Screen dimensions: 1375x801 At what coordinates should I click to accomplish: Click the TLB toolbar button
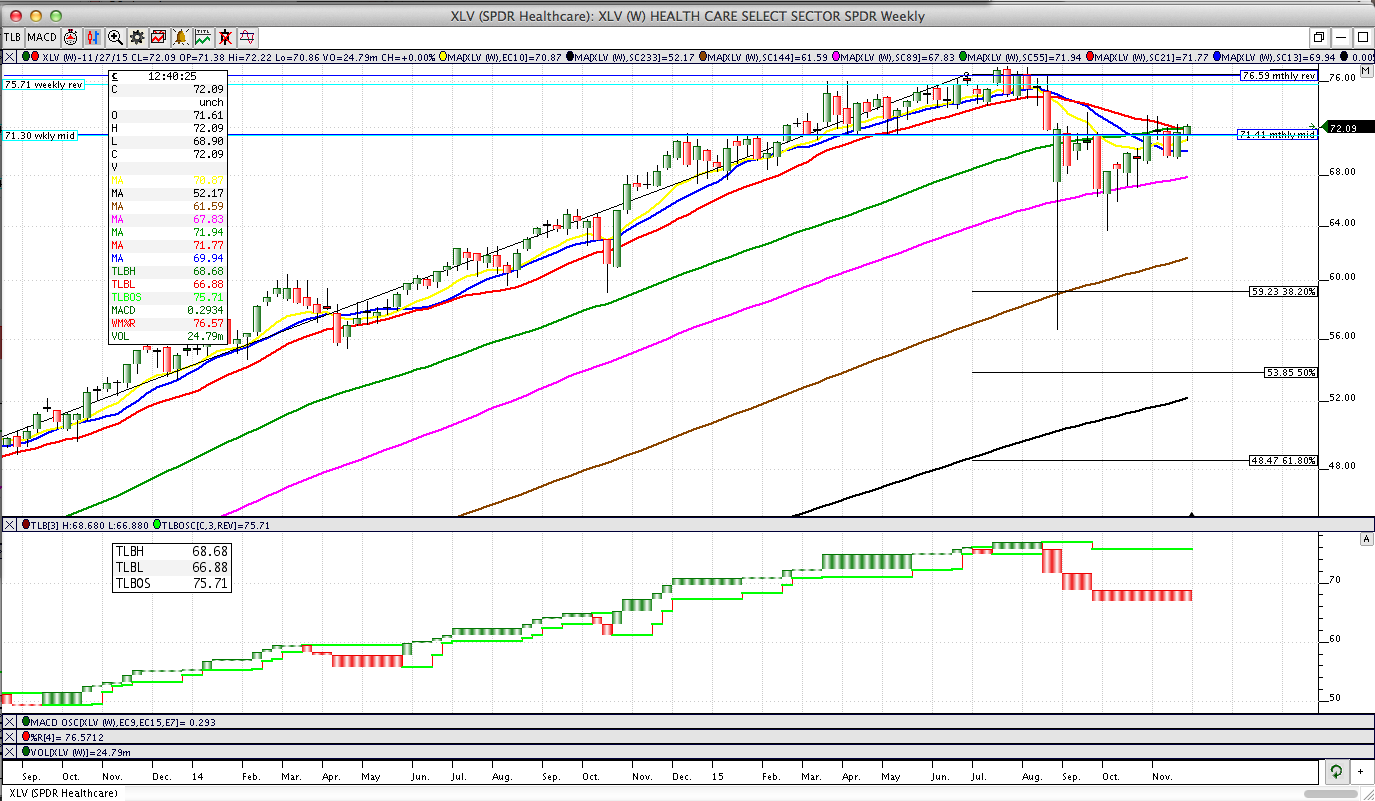[12, 37]
